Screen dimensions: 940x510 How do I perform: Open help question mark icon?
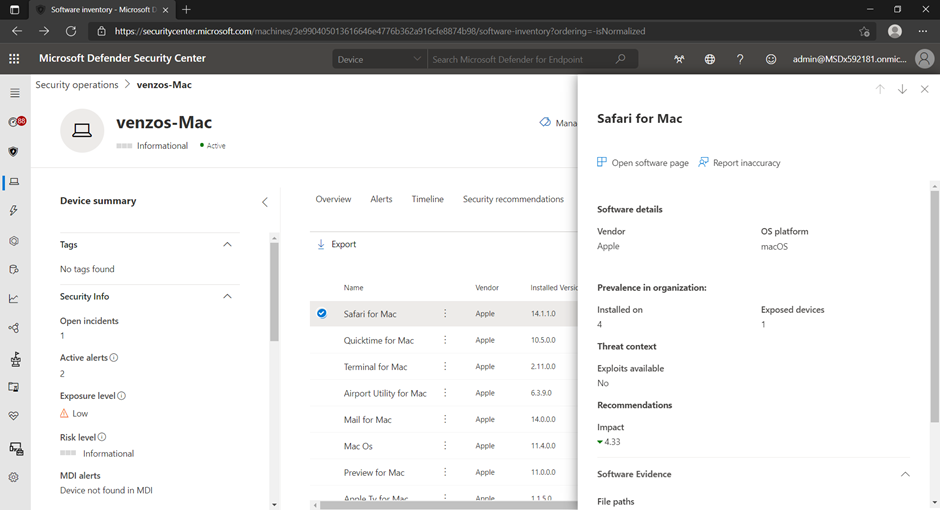coord(740,59)
